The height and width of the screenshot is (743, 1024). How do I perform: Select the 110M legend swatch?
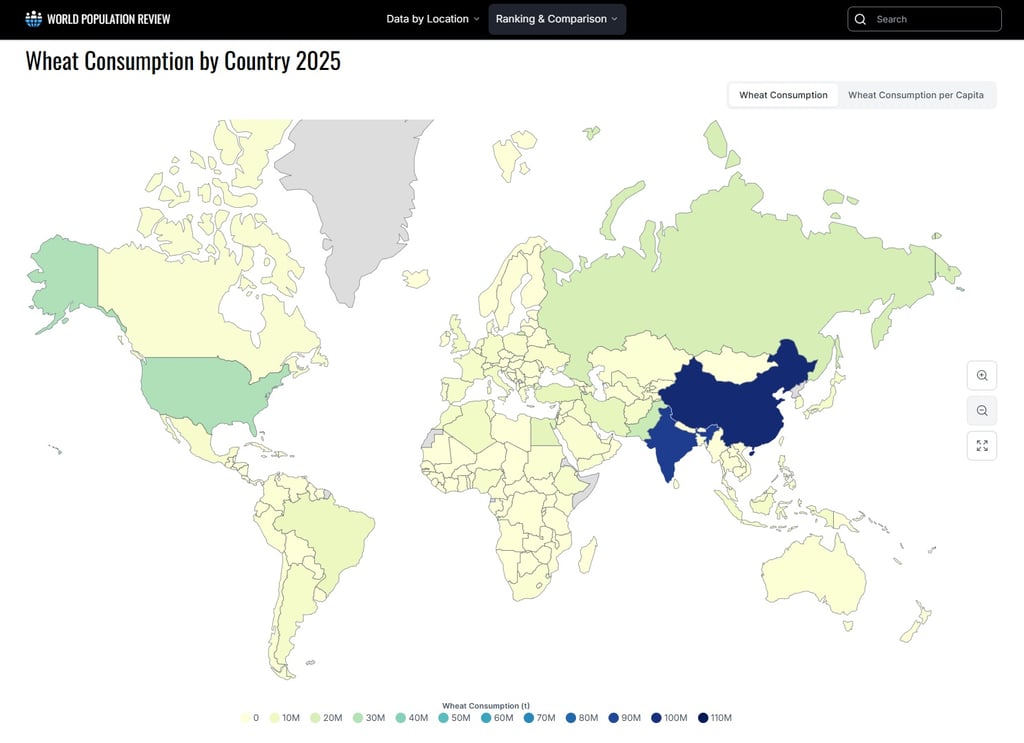[x=705, y=718]
